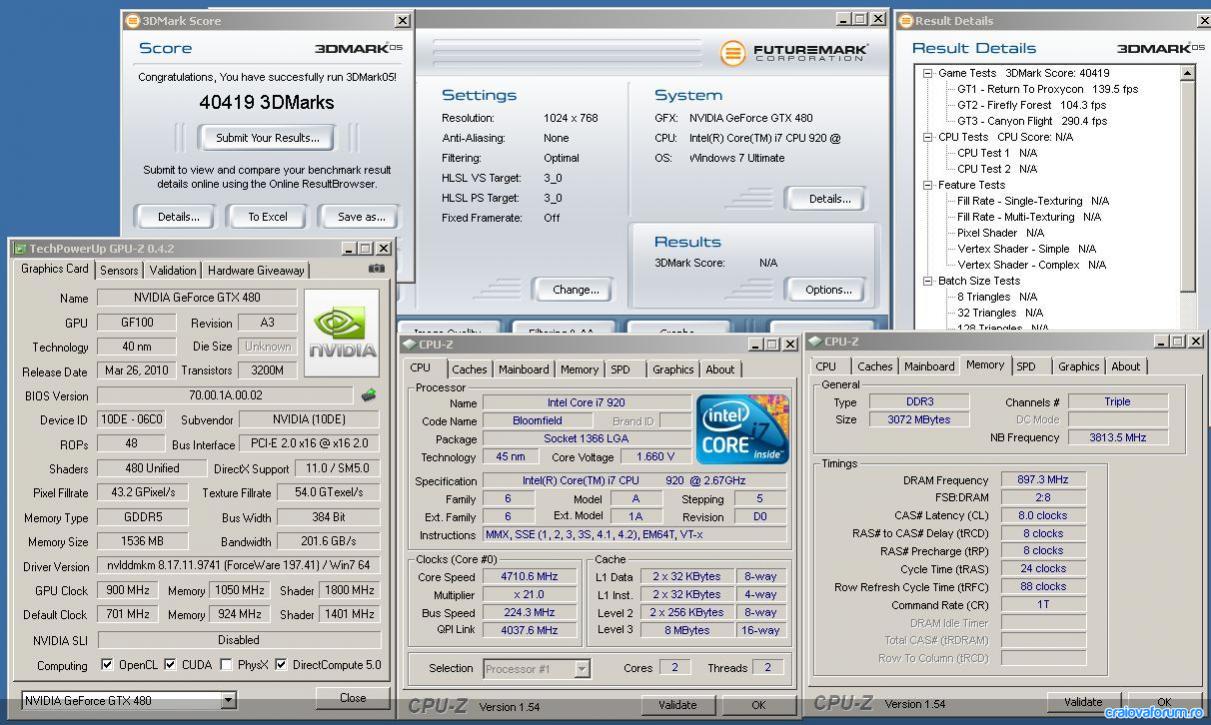Open SPD tab in CPU-Z Memory window
This screenshot has width=1211, height=725.
[1027, 366]
